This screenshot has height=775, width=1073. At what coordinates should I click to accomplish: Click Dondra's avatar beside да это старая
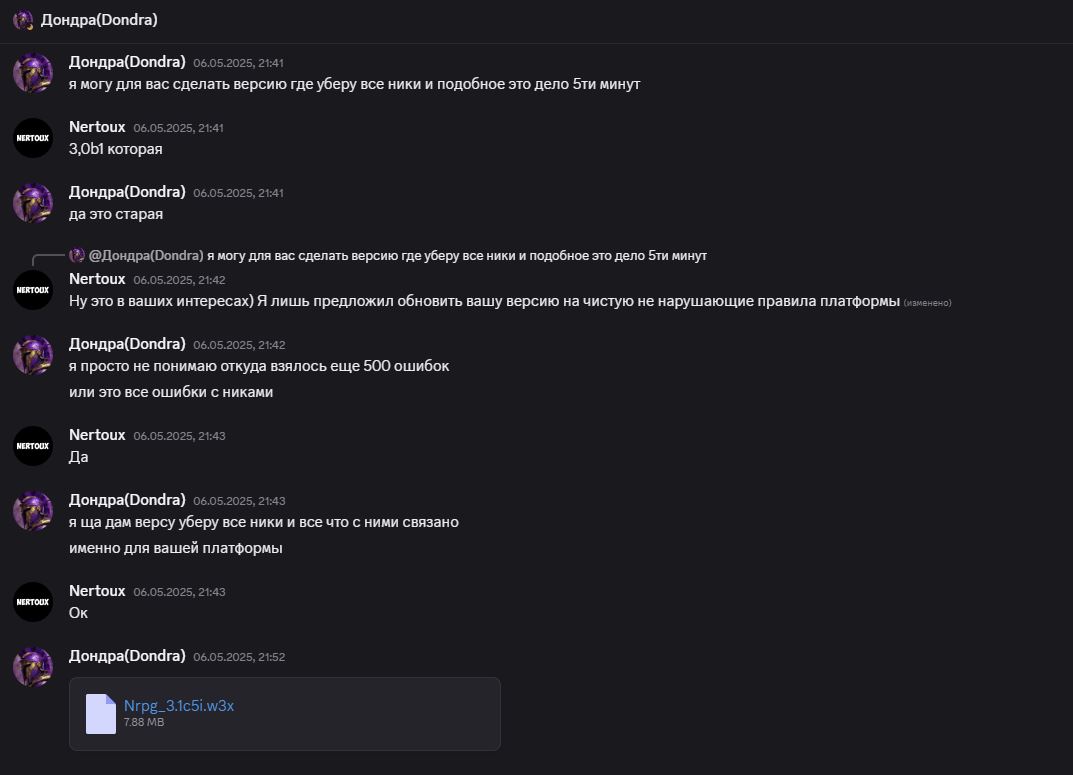pos(33,202)
